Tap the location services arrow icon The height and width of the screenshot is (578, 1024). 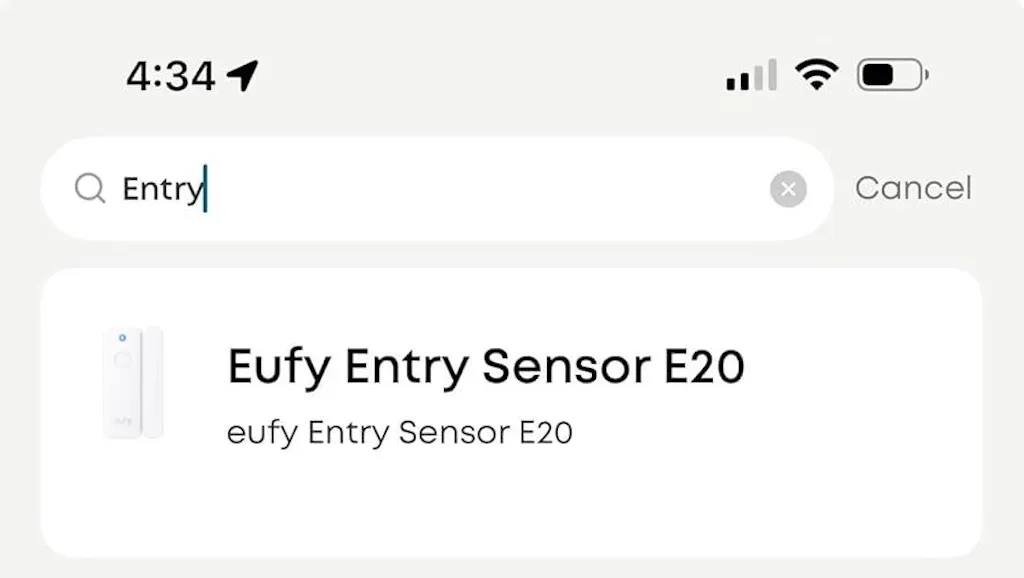242,75
